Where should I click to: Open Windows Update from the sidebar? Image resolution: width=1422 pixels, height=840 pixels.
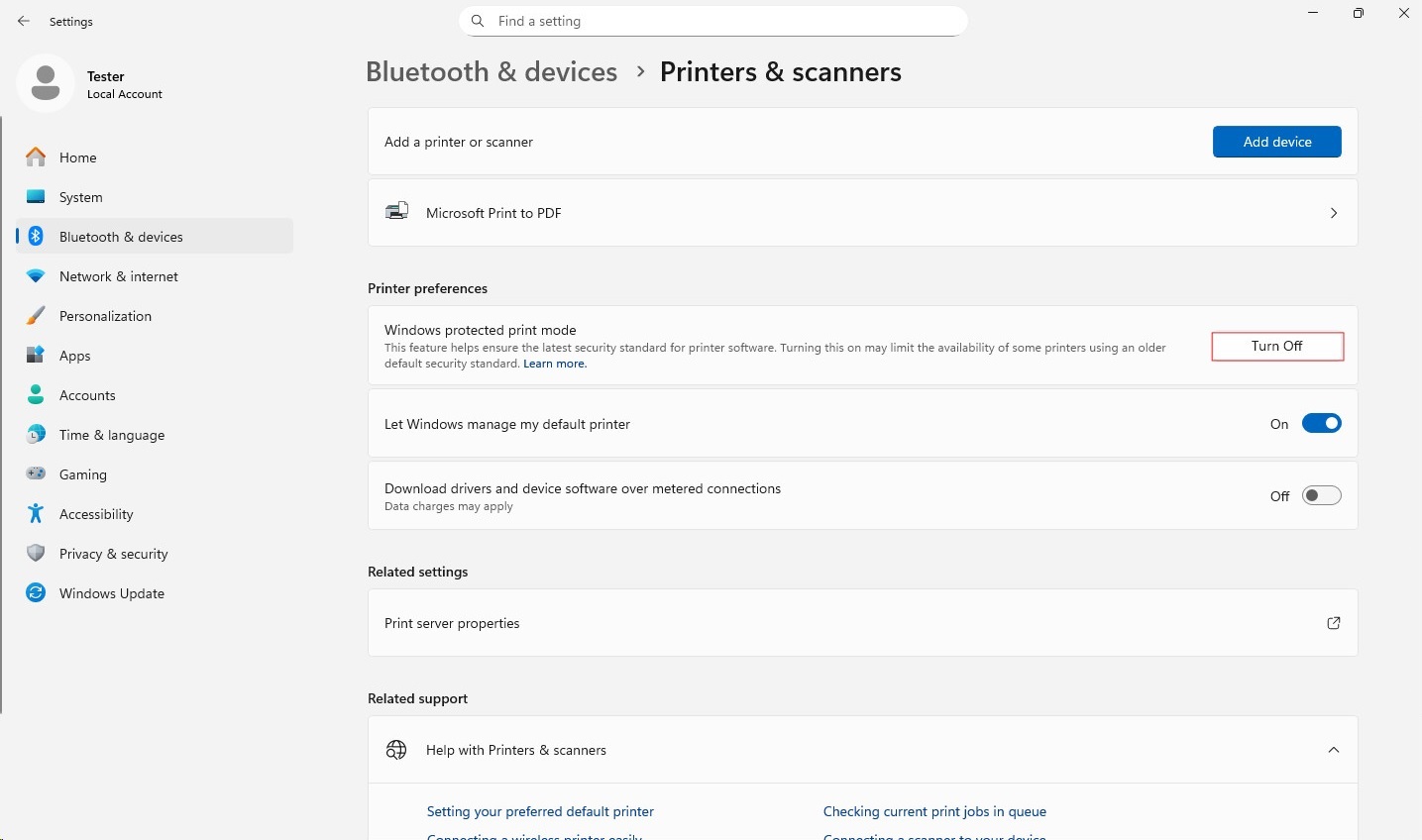tap(155, 593)
